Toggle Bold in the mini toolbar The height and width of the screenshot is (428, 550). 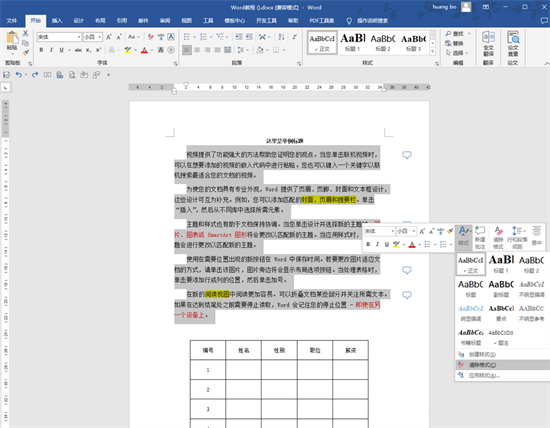368,245
